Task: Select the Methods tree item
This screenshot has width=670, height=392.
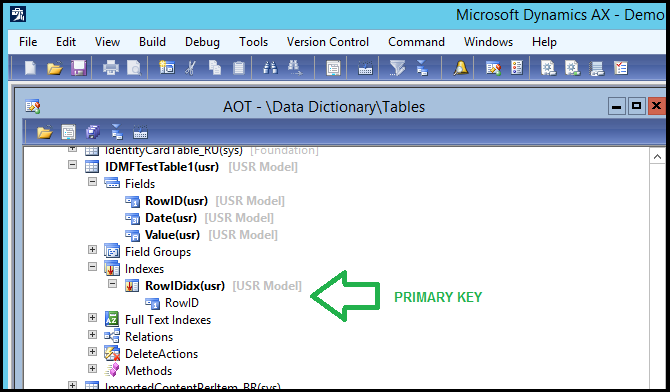Action: (x=148, y=371)
